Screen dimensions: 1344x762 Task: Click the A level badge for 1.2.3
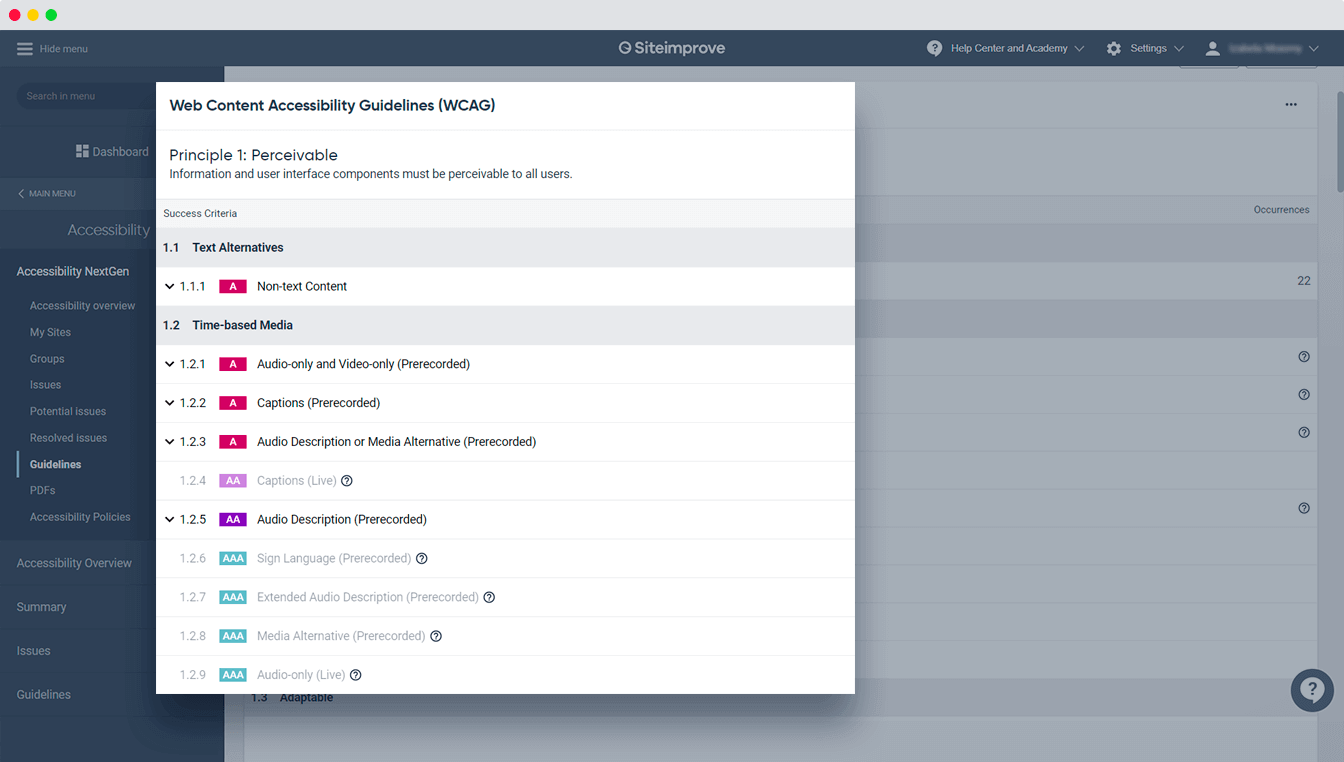tap(233, 442)
